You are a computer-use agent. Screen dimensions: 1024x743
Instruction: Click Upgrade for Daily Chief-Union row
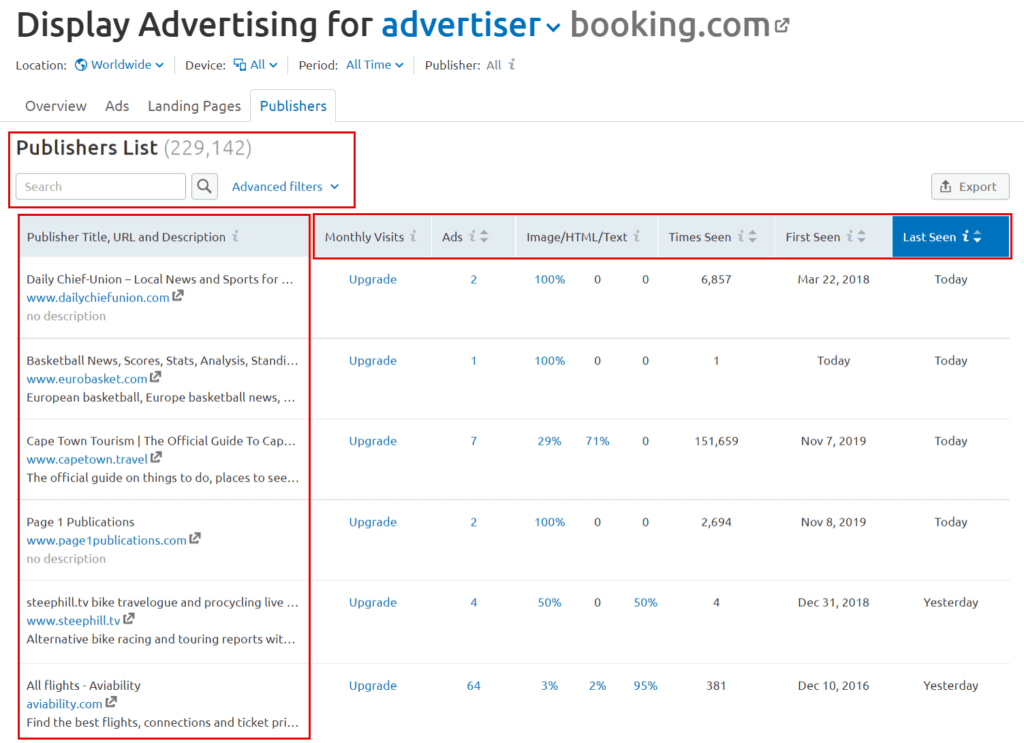point(372,279)
